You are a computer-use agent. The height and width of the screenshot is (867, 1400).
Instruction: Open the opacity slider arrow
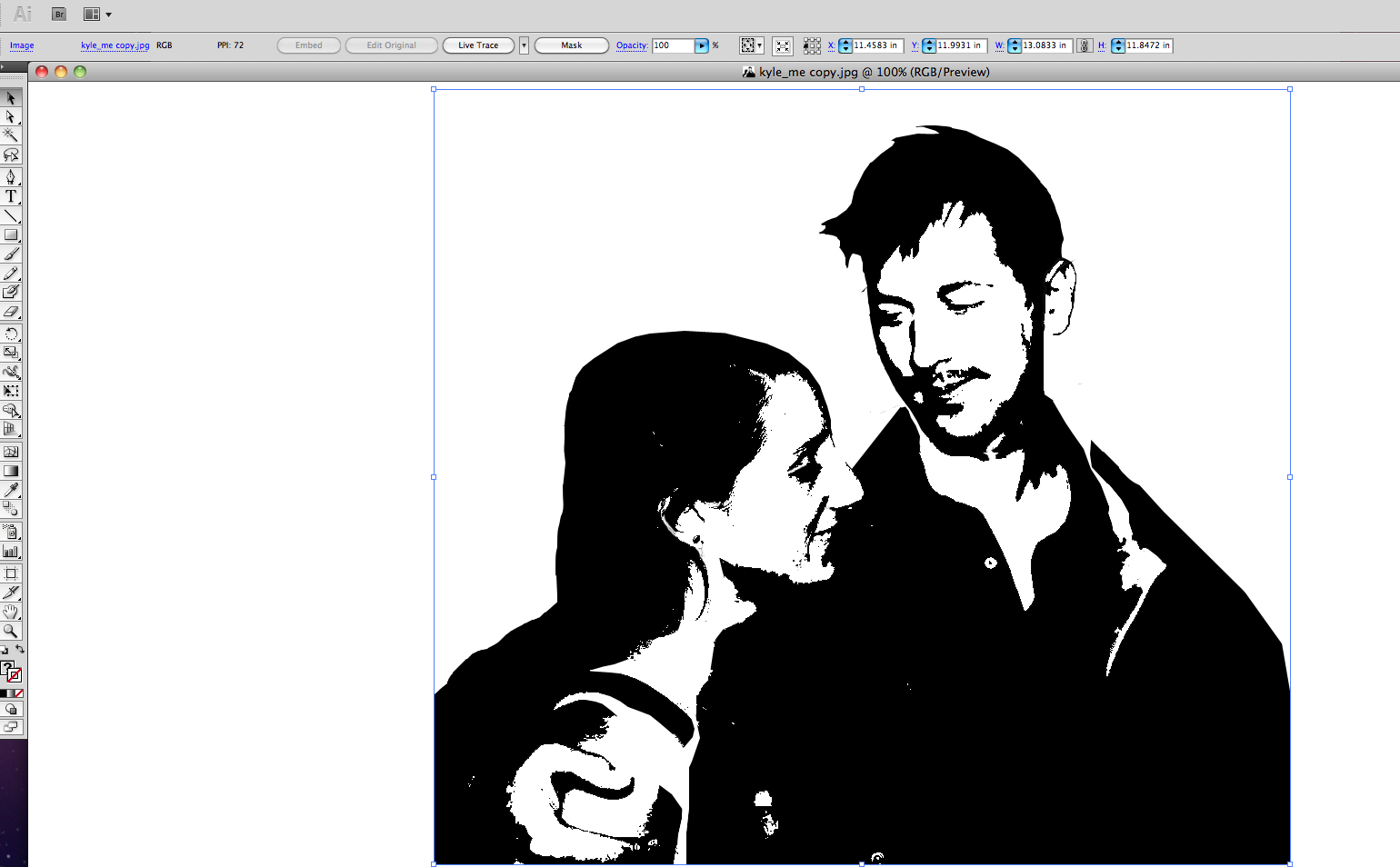(x=702, y=45)
